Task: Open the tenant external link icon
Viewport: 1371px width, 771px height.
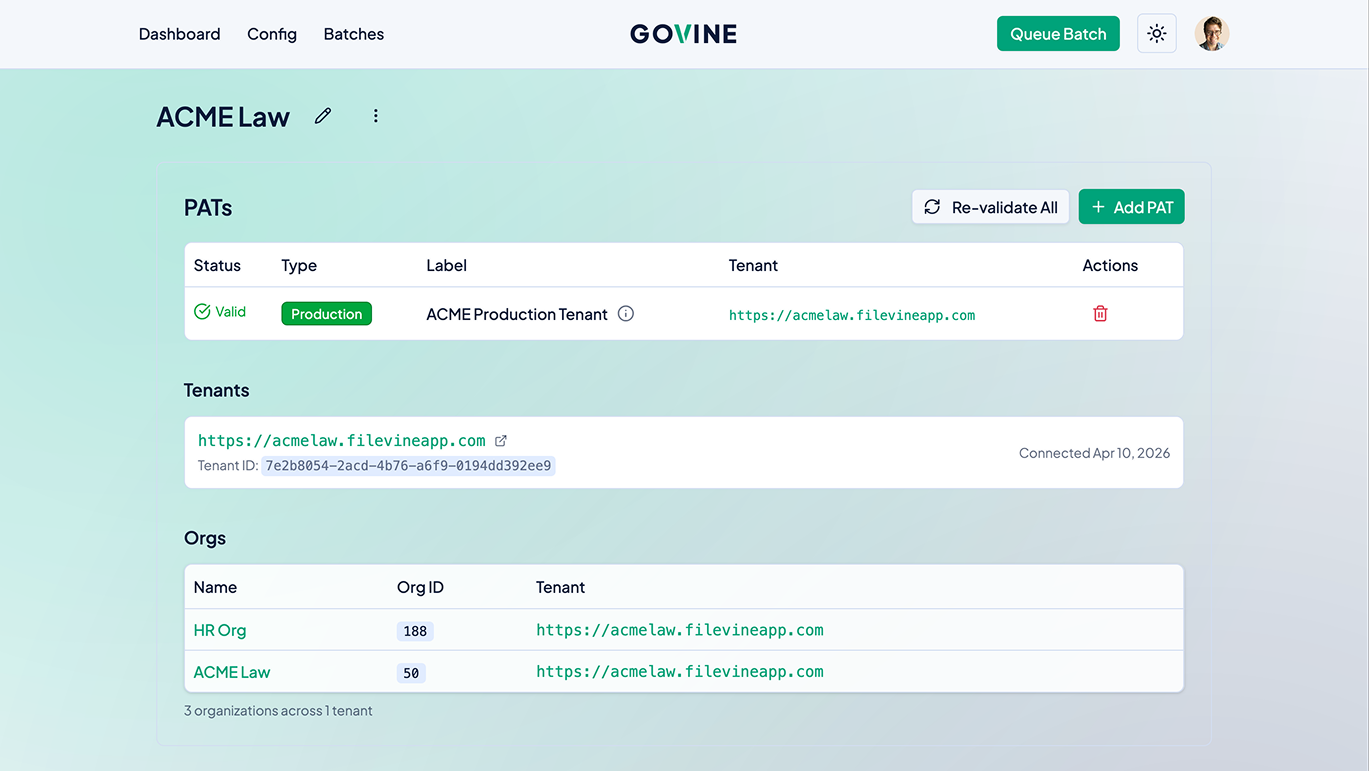Action: tap(501, 441)
